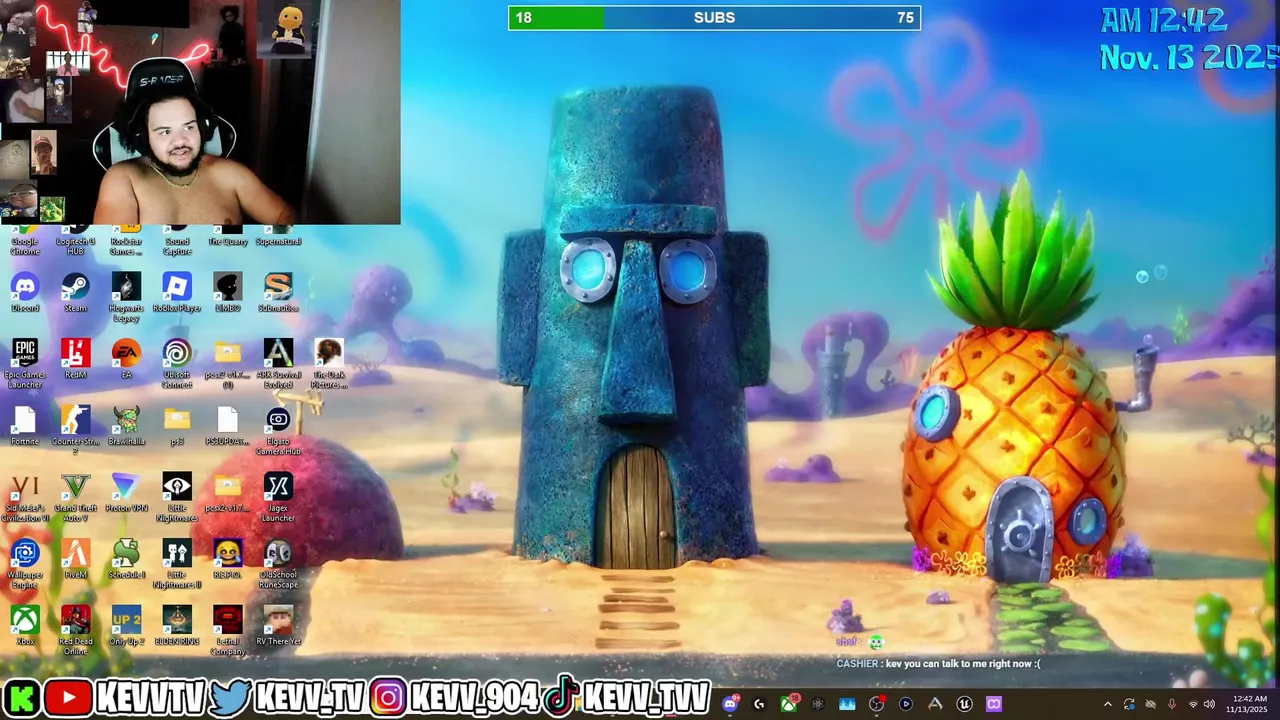The image size is (1280, 720).
Task: Select the Lethal Company shortcut
Action: coord(227,631)
